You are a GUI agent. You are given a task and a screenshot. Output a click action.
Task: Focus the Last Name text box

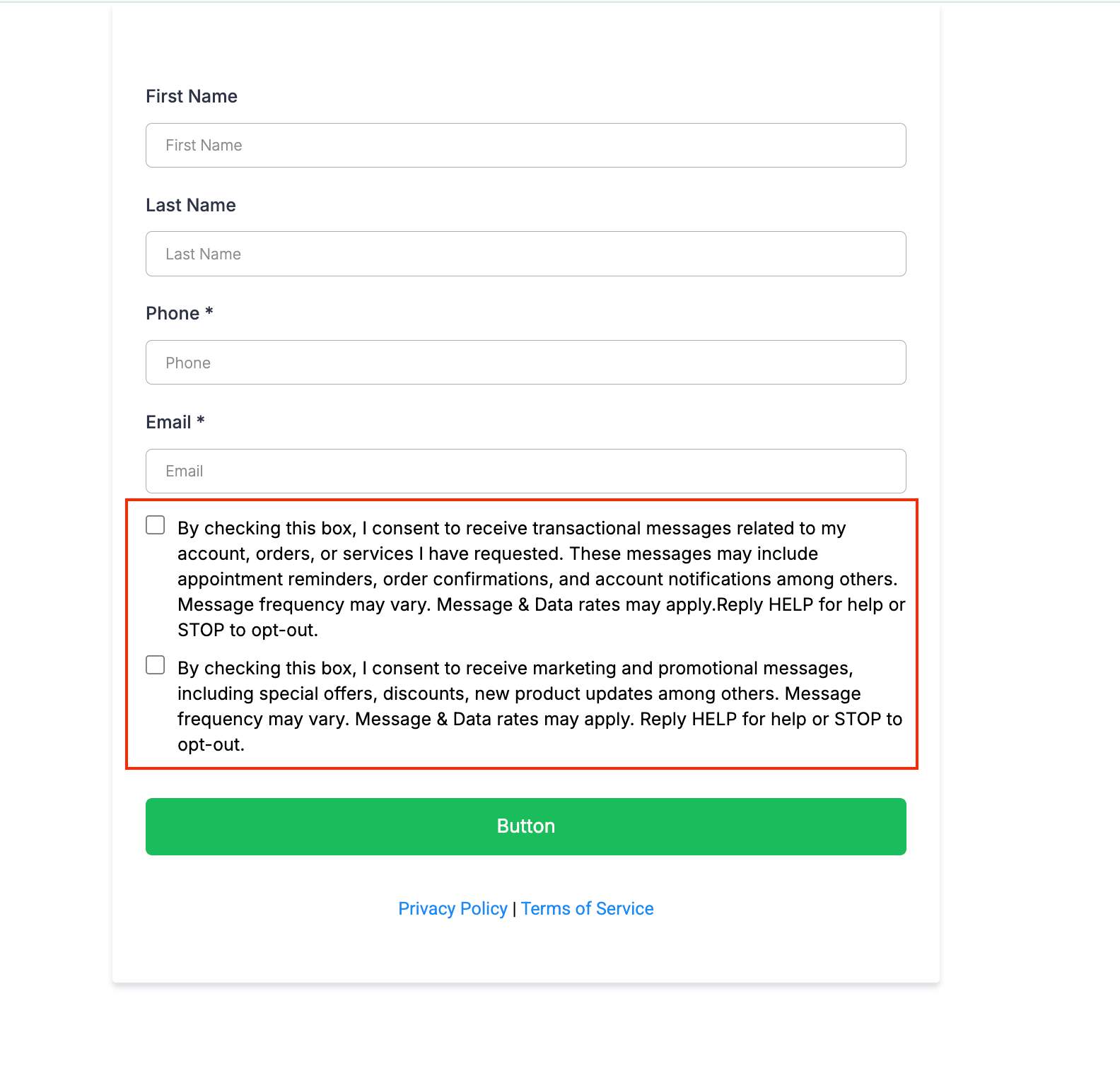coord(525,254)
